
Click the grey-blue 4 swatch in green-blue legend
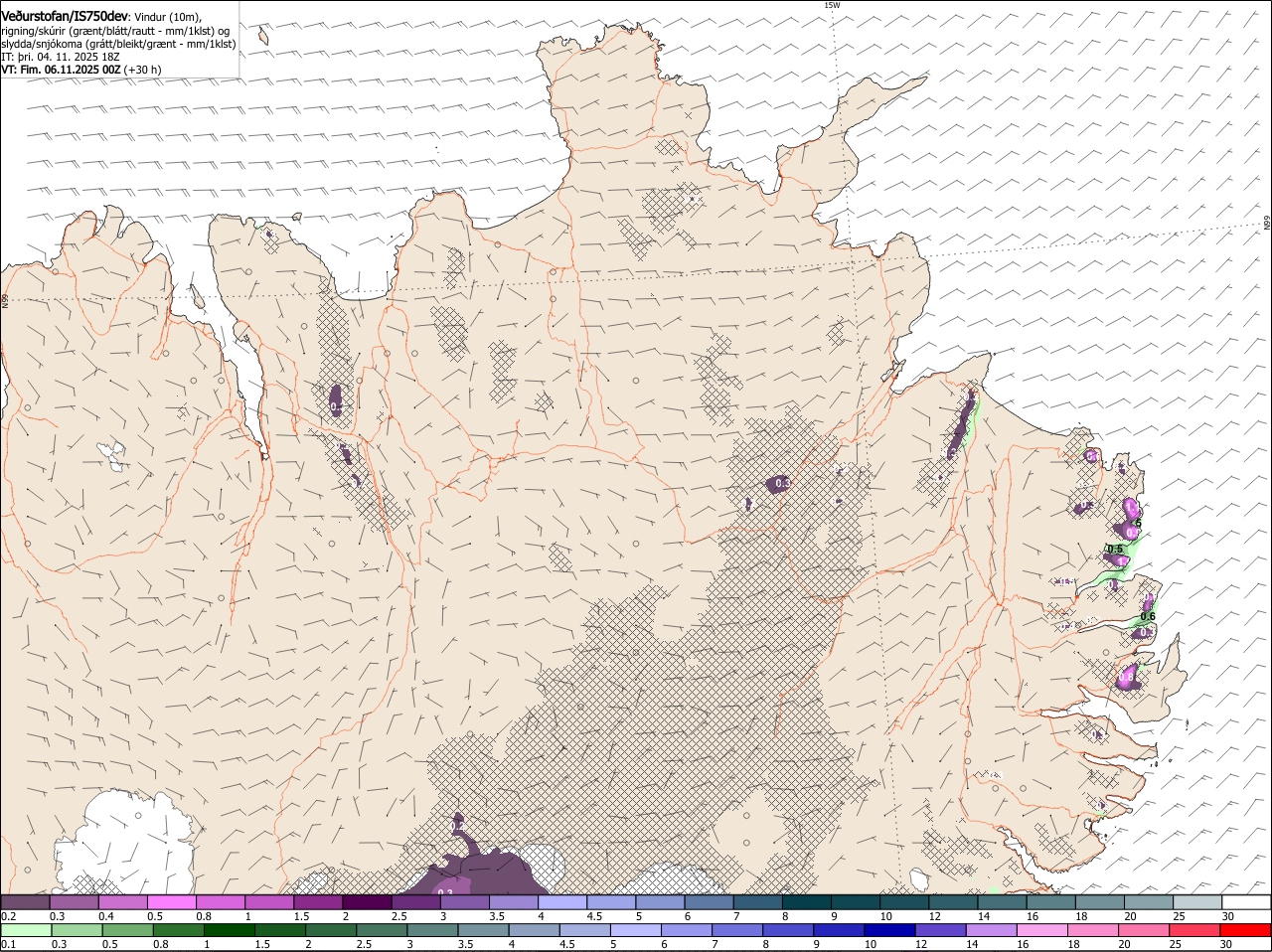click(534, 930)
